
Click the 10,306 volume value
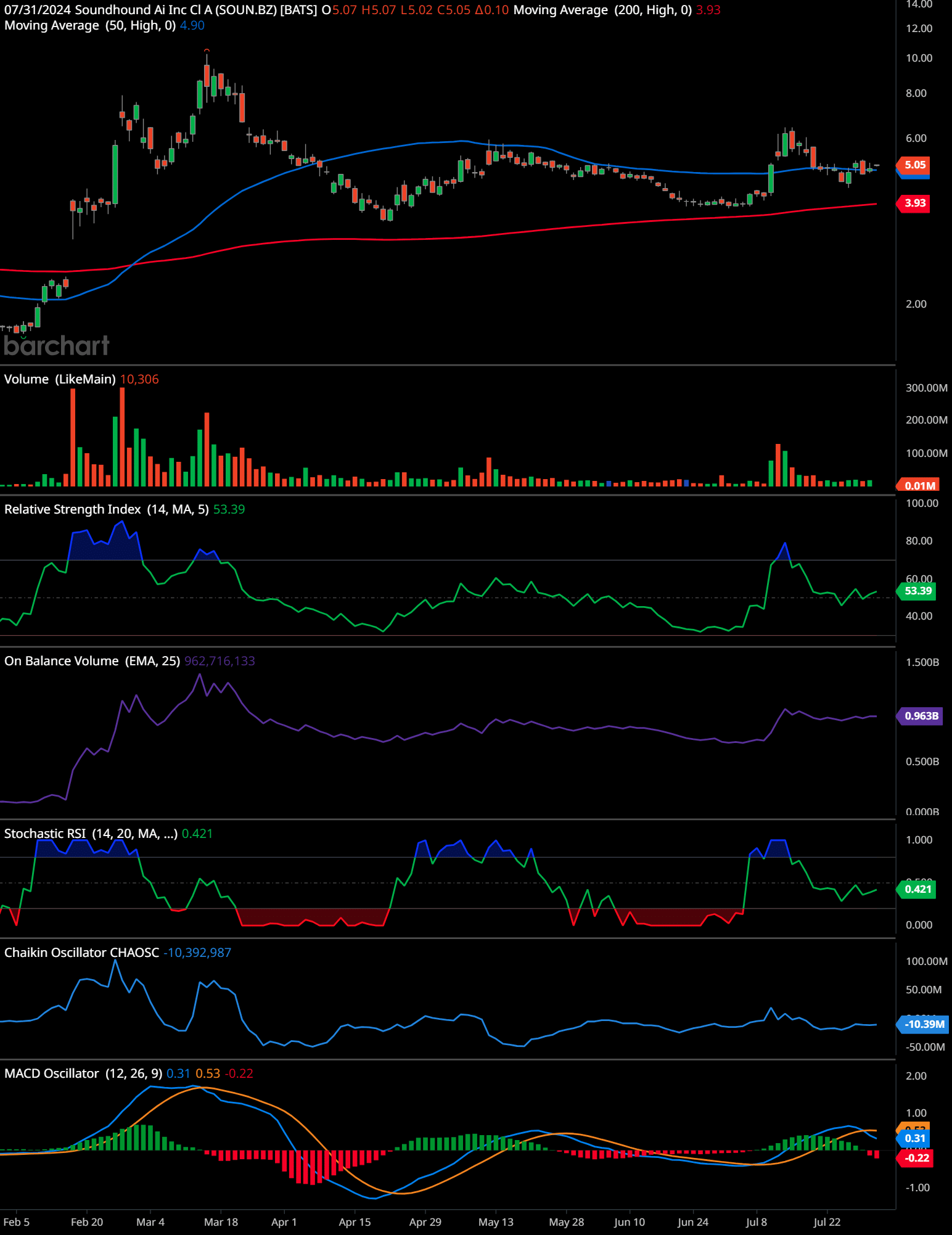click(x=139, y=379)
